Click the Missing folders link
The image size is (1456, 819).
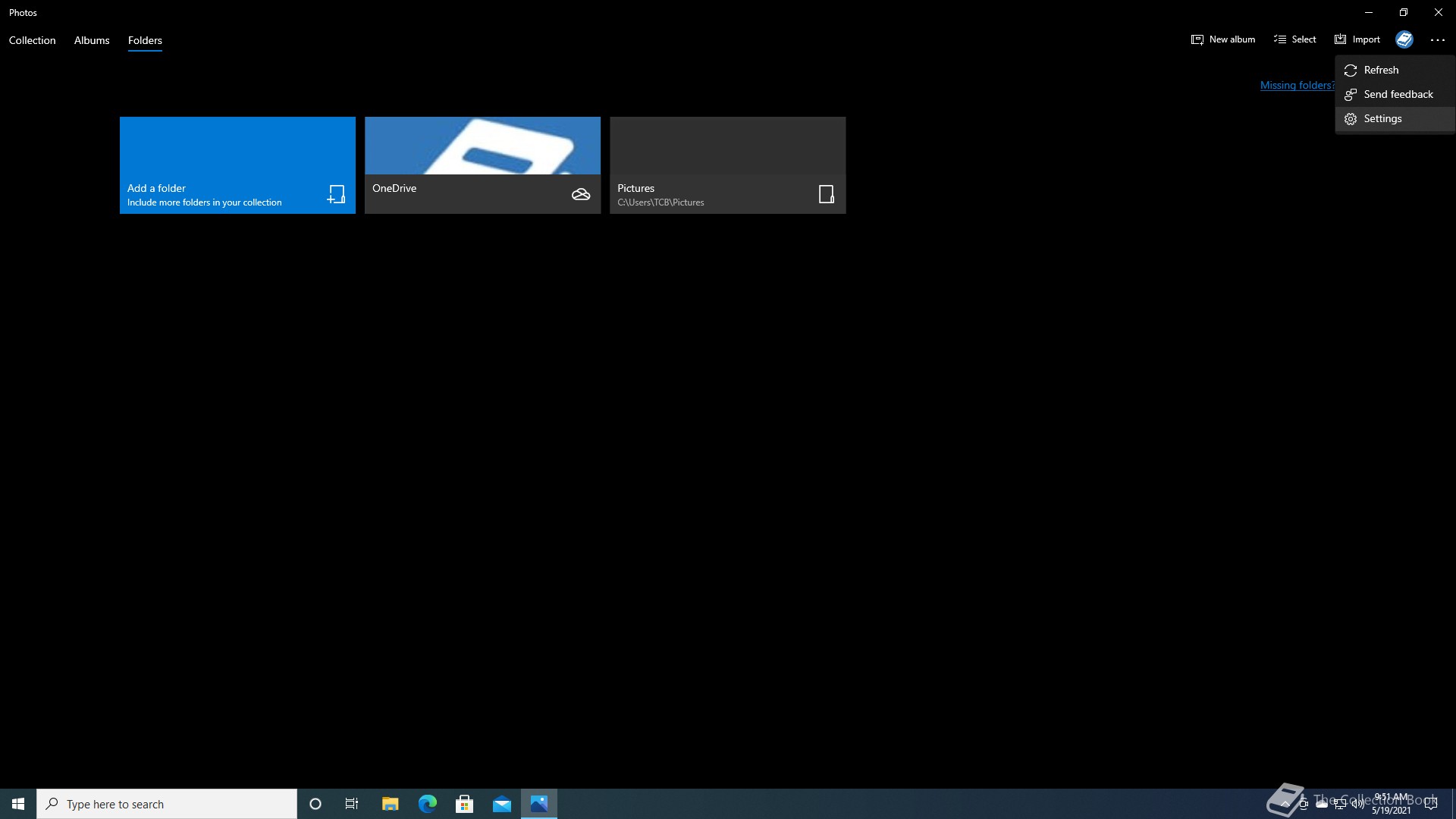coord(1296,85)
